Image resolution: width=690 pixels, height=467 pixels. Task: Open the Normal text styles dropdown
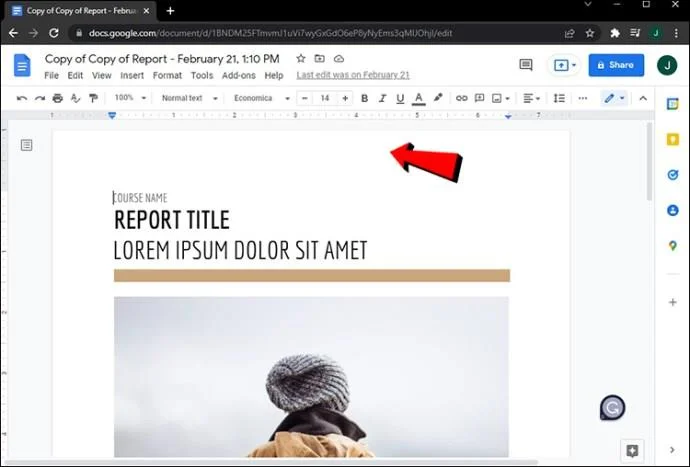coord(189,98)
